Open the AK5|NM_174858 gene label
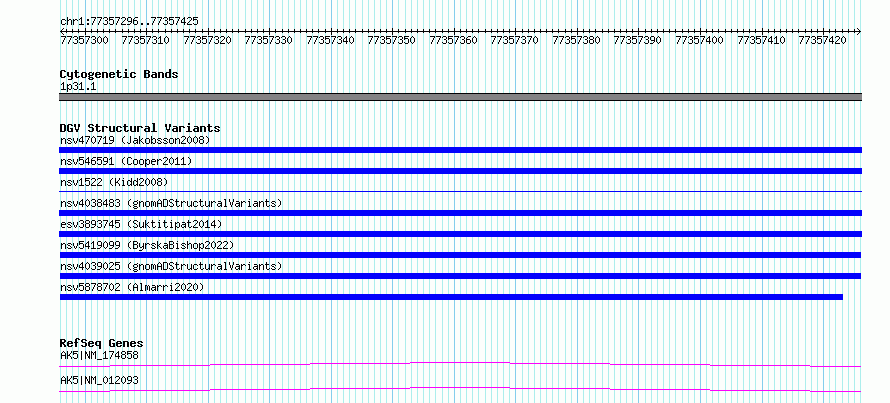This screenshot has height=403, width=890. (99, 356)
